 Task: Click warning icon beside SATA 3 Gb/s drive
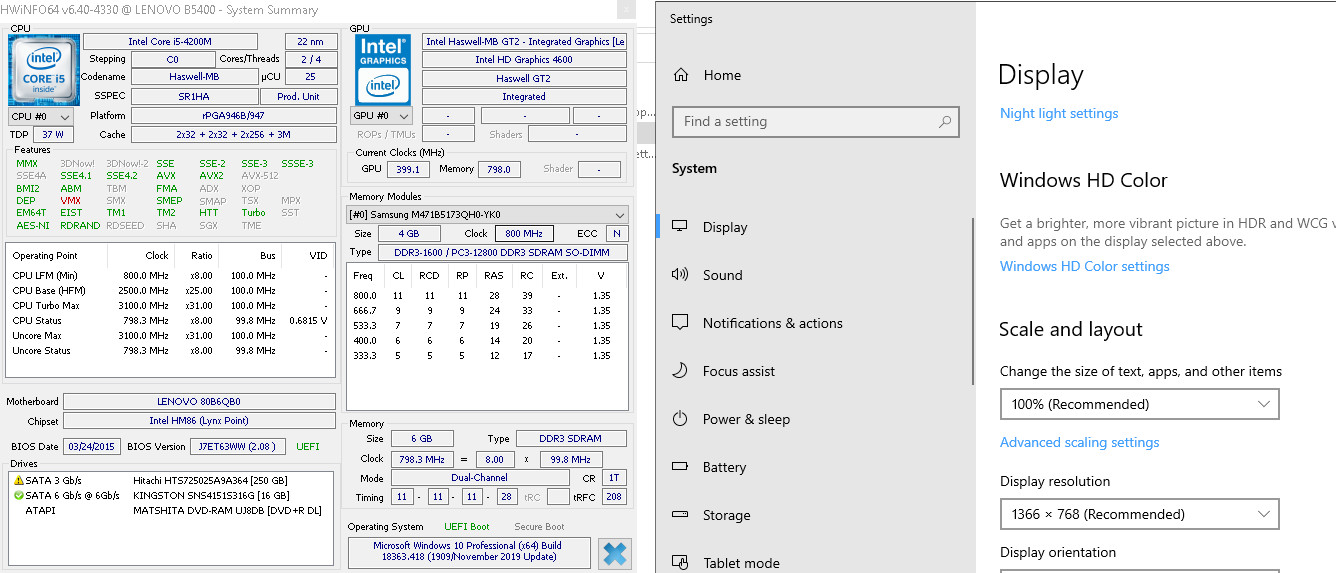point(18,480)
